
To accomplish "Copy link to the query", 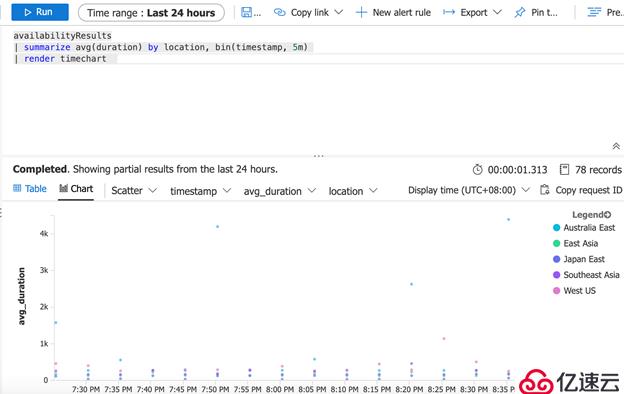I will pyautogui.click(x=309, y=13).
